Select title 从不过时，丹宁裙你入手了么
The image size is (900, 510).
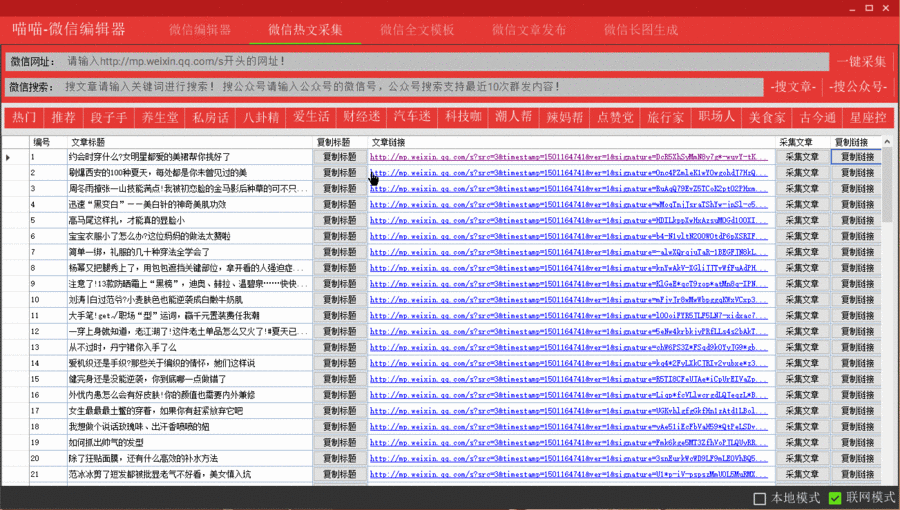tap(123, 347)
